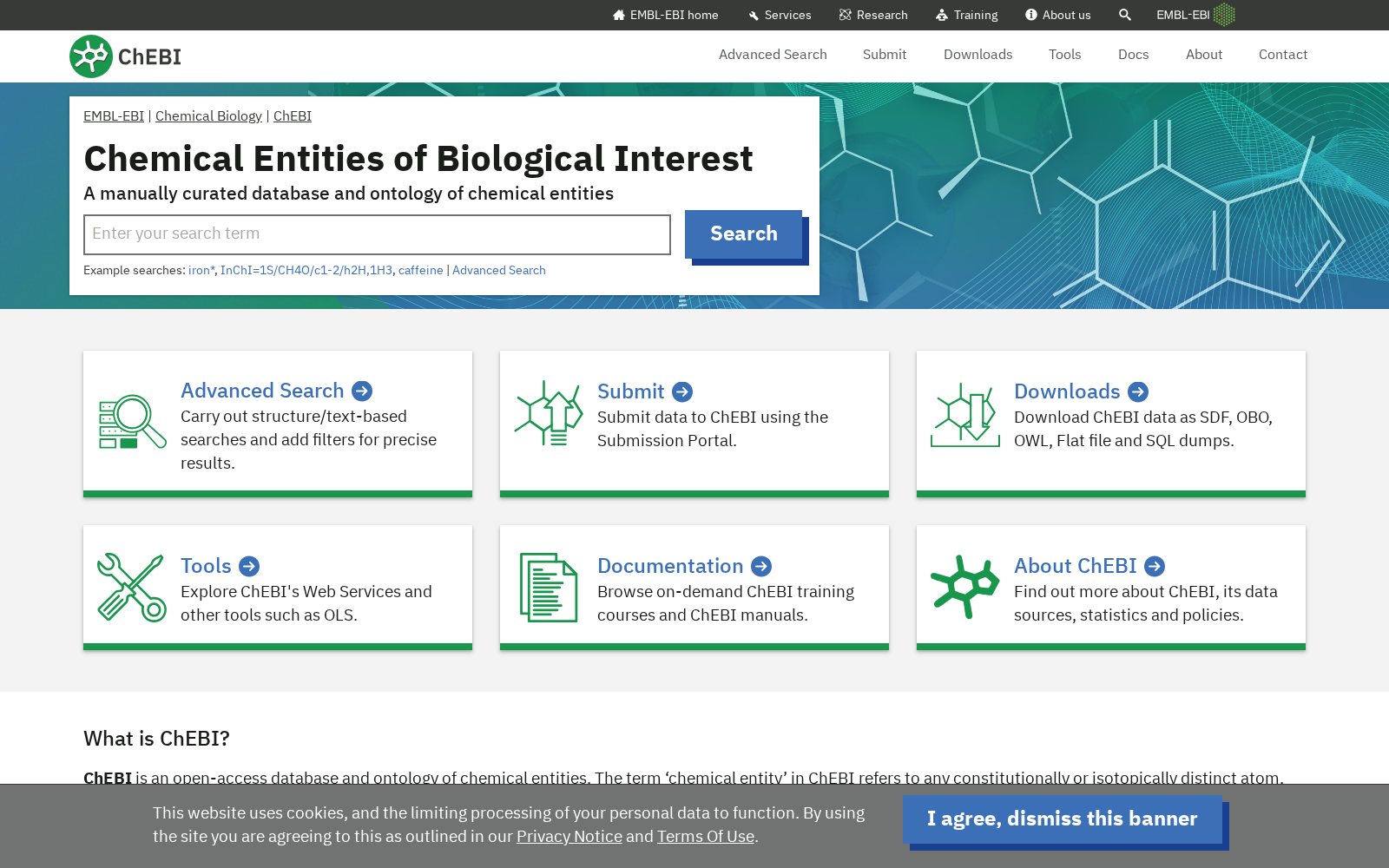Click Advanced Search link below search box
This screenshot has width=1389, height=868.
tap(499, 271)
